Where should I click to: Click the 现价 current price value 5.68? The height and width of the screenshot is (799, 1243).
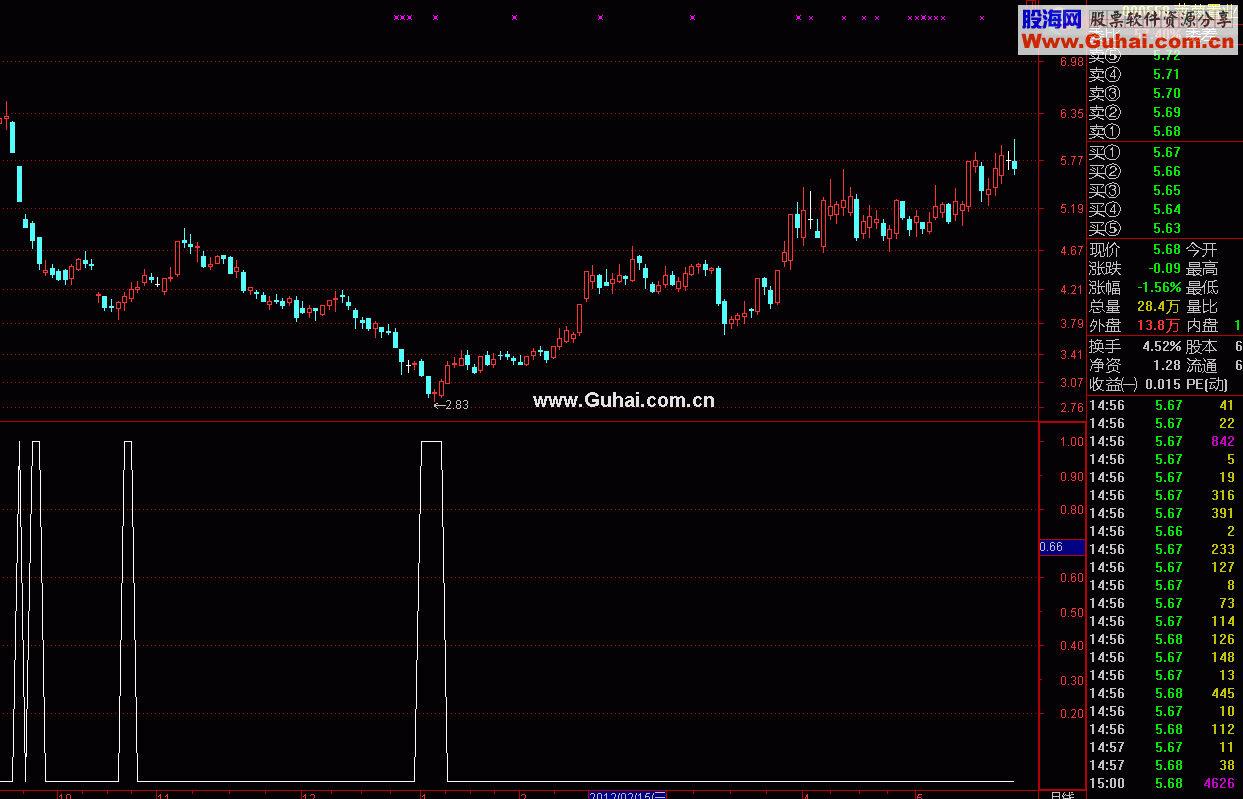click(x=1166, y=249)
